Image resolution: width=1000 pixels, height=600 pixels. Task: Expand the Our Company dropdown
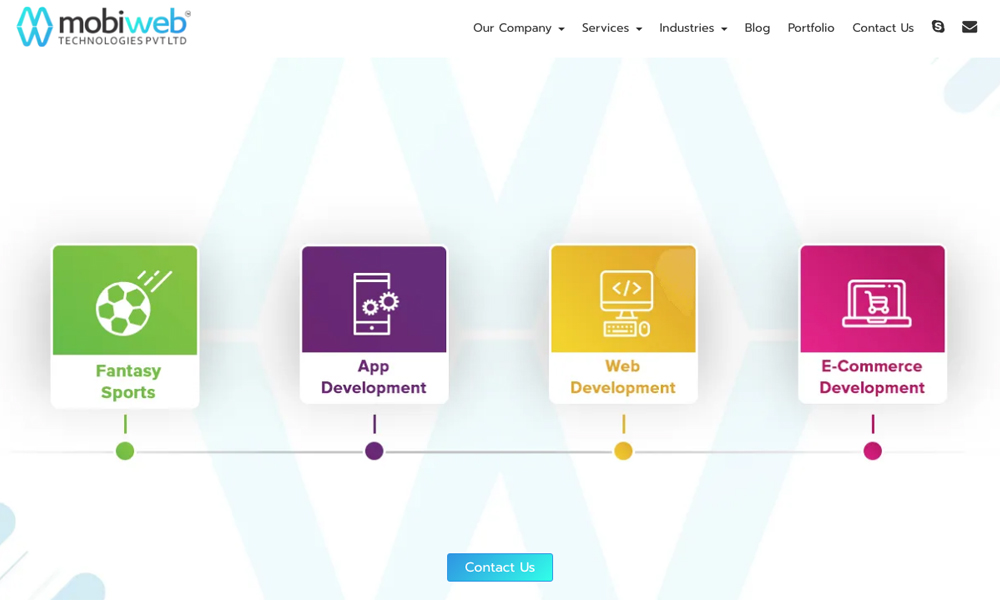click(x=518, y=28)
